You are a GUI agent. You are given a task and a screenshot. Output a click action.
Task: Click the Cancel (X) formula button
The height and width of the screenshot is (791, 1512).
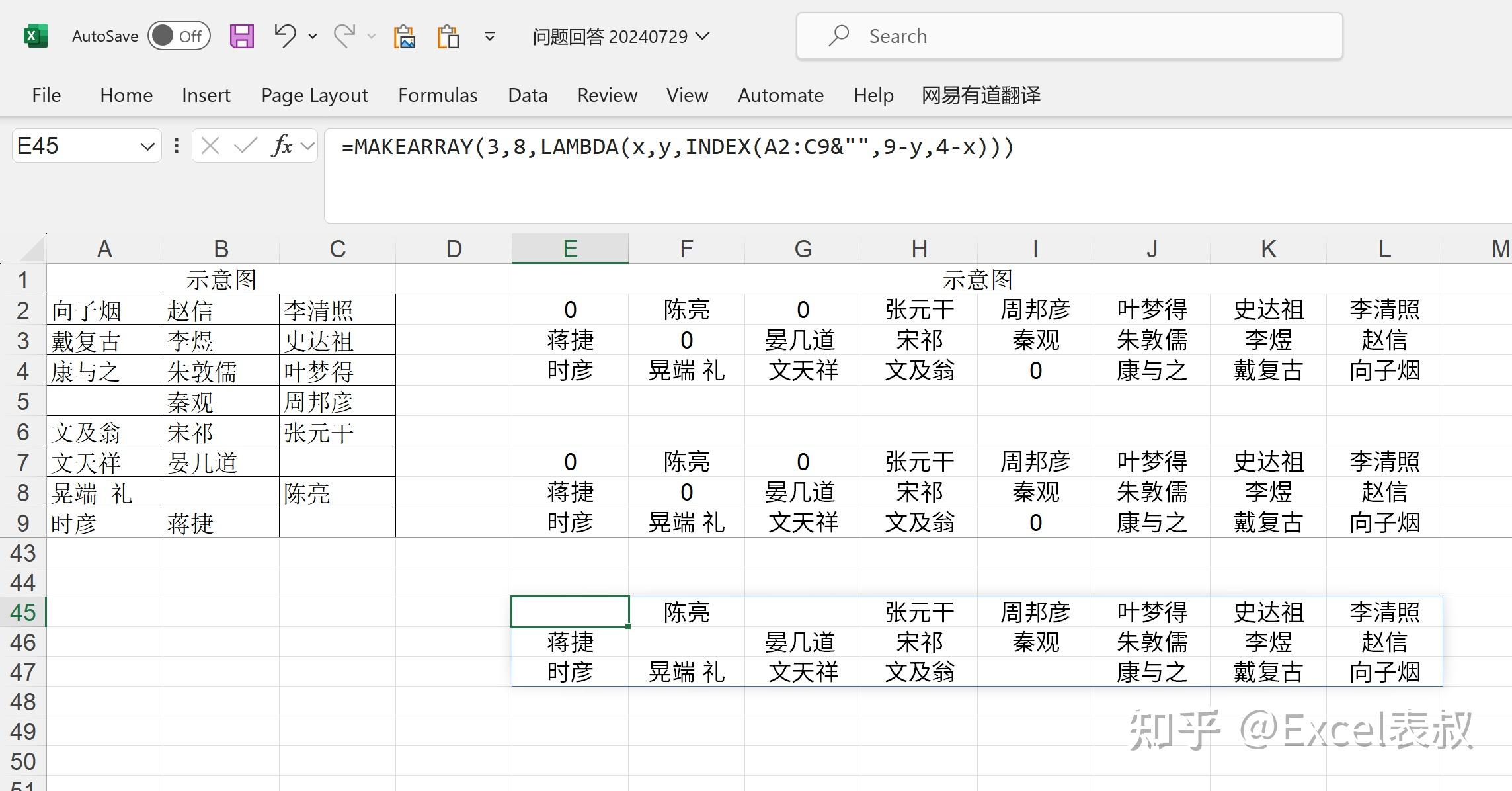point(210,146)
